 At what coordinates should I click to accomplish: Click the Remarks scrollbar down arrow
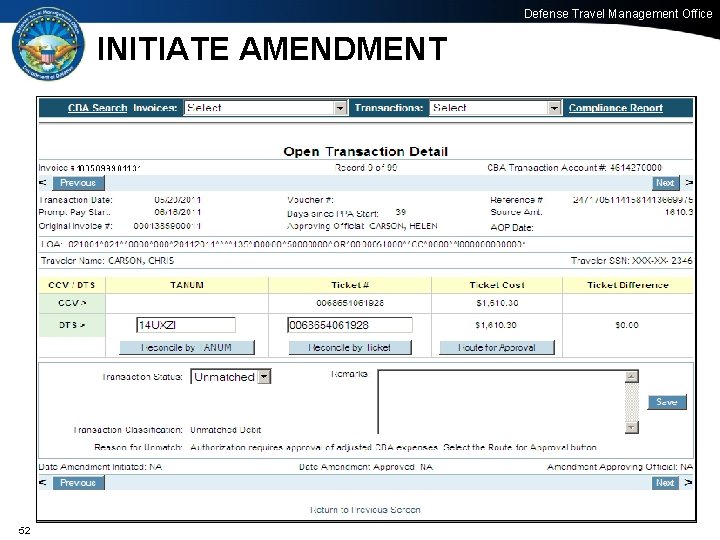click(632, 428)
